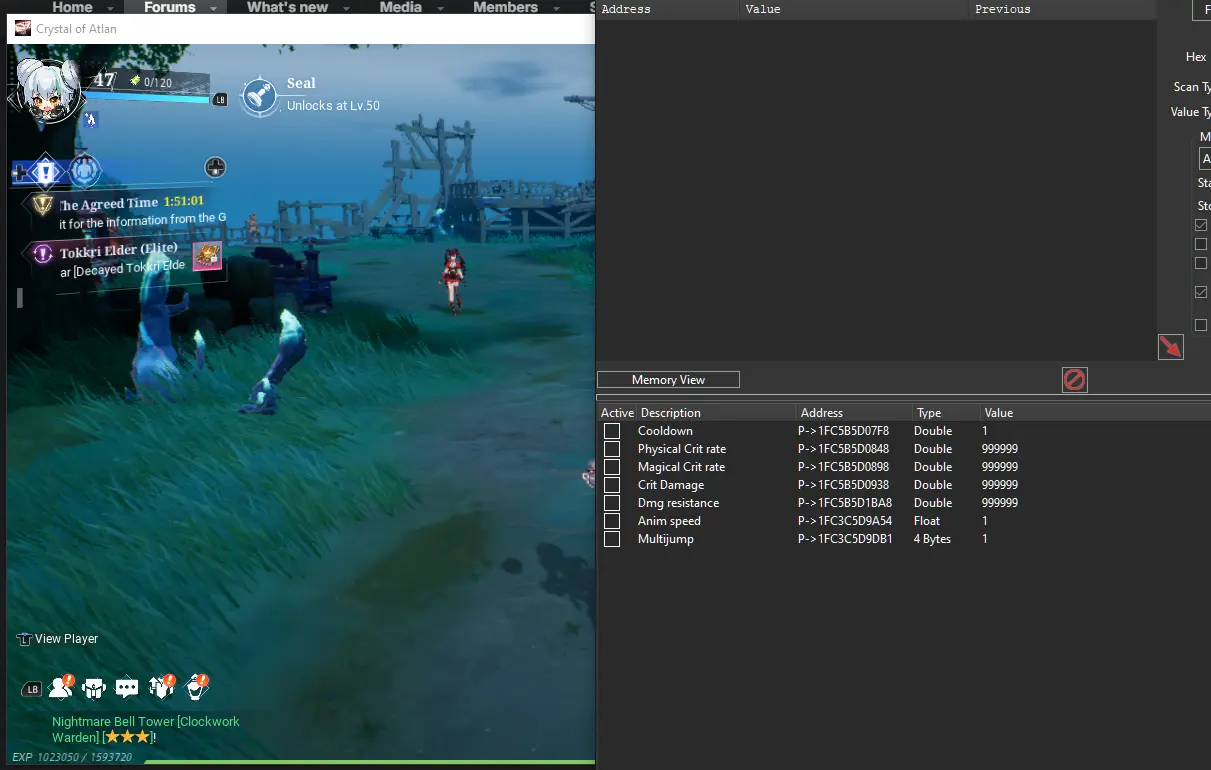The width and height of the screenshot is (1211, 770).
Task: Select the Anim speed Float type cell
Action: (x=927, y=521)
